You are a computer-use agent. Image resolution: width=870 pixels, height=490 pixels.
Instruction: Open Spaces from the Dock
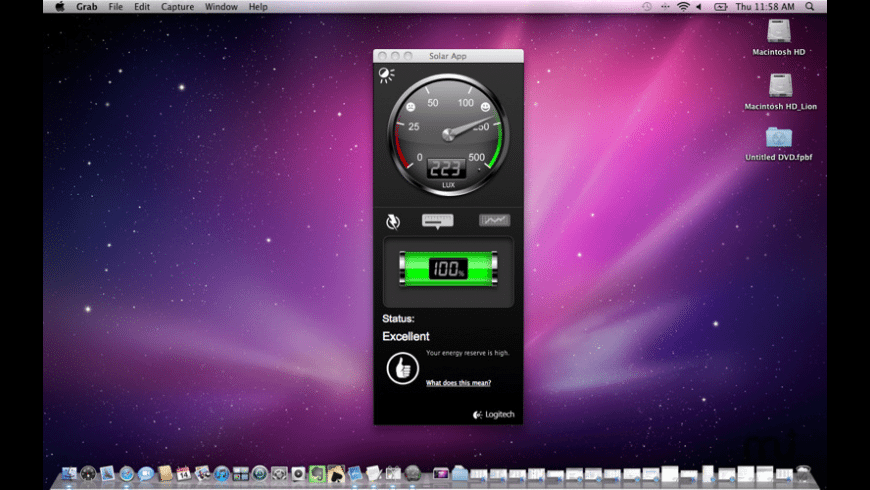[240, 473]
